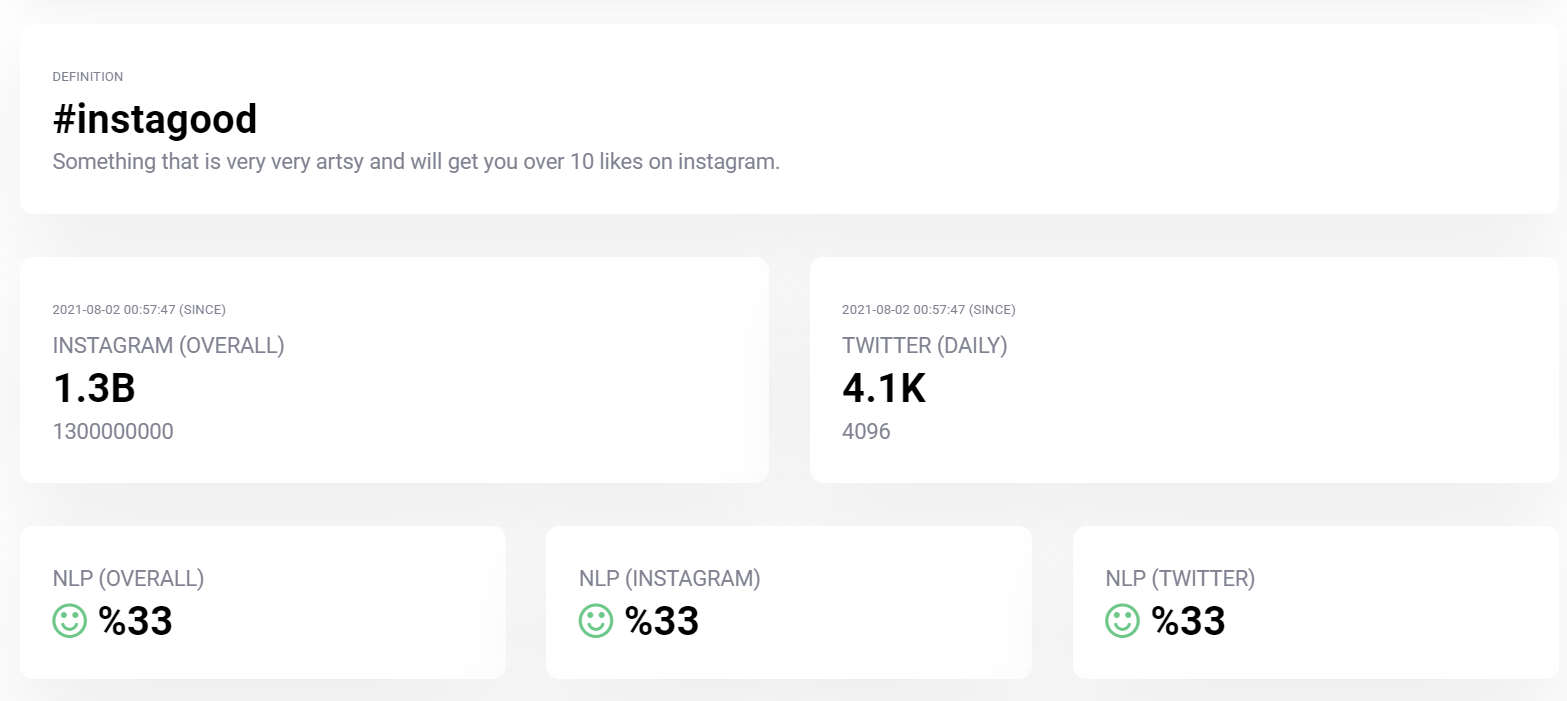Click the smiley icon in NLP (Instagram) card
The height and width of the screenshot is (701, 1567).
click(596, 621)
